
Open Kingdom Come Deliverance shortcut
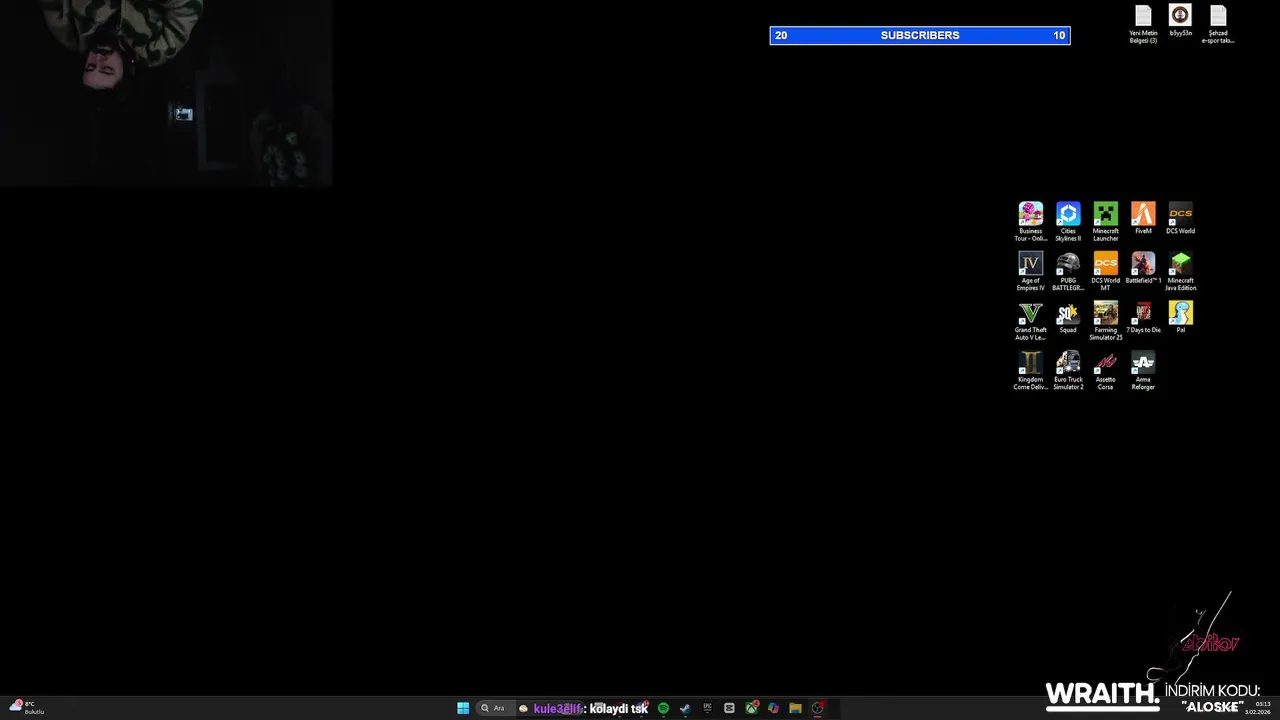[x=1030, y=371]
